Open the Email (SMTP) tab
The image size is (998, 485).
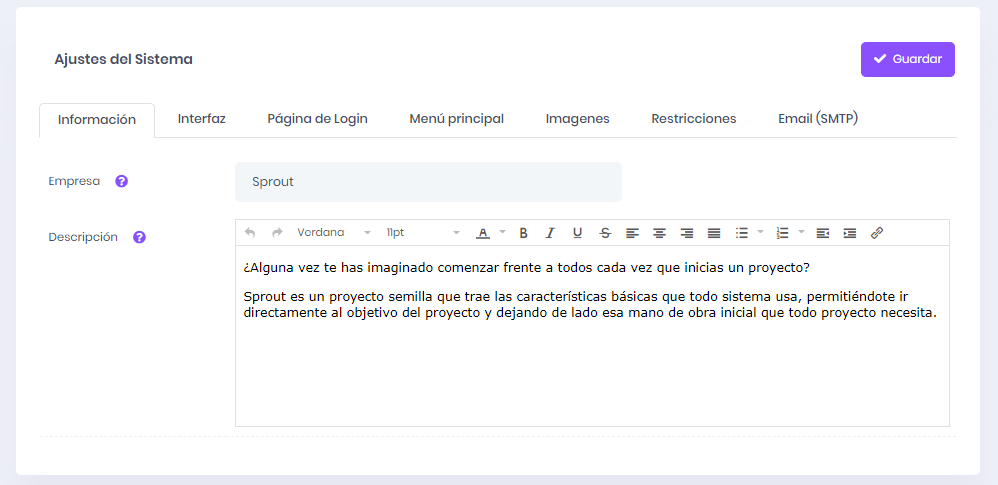coord(818,119)
